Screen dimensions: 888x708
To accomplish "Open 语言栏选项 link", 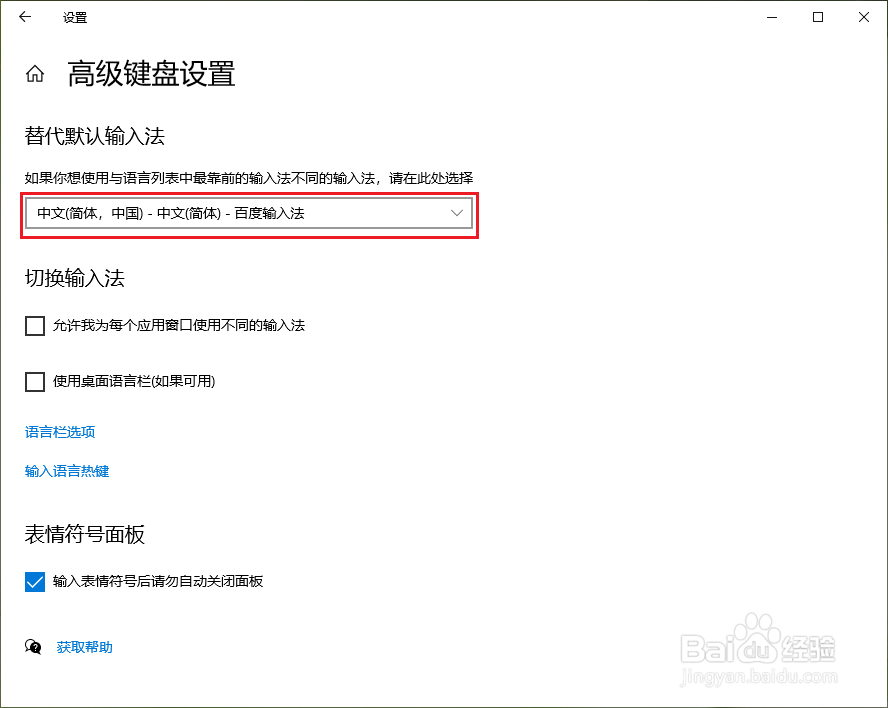I will [59, 432].
